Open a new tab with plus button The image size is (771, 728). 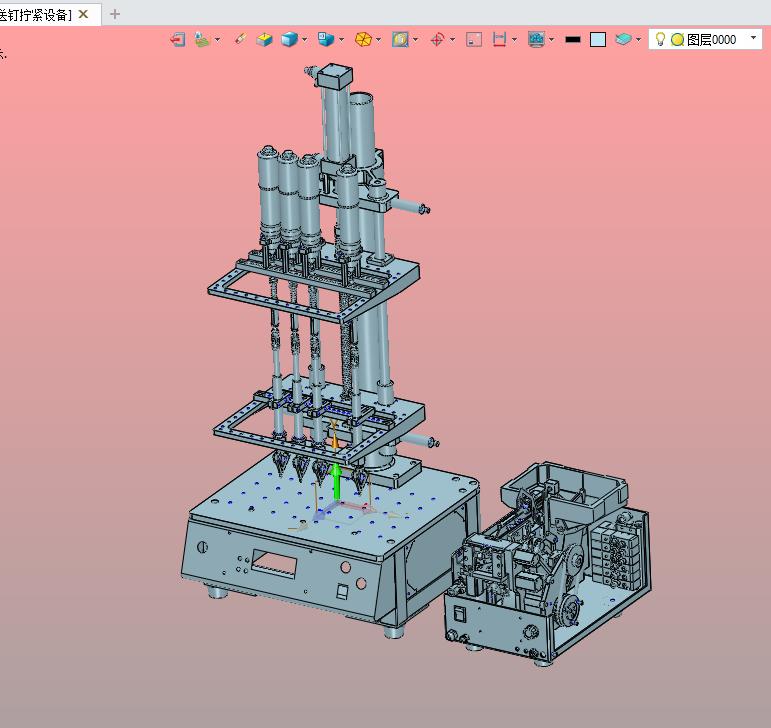pos(115,14)
